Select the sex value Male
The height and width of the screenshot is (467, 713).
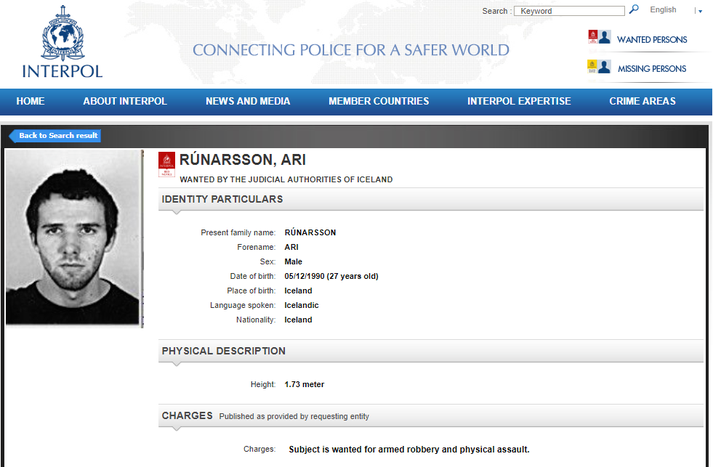293,261
